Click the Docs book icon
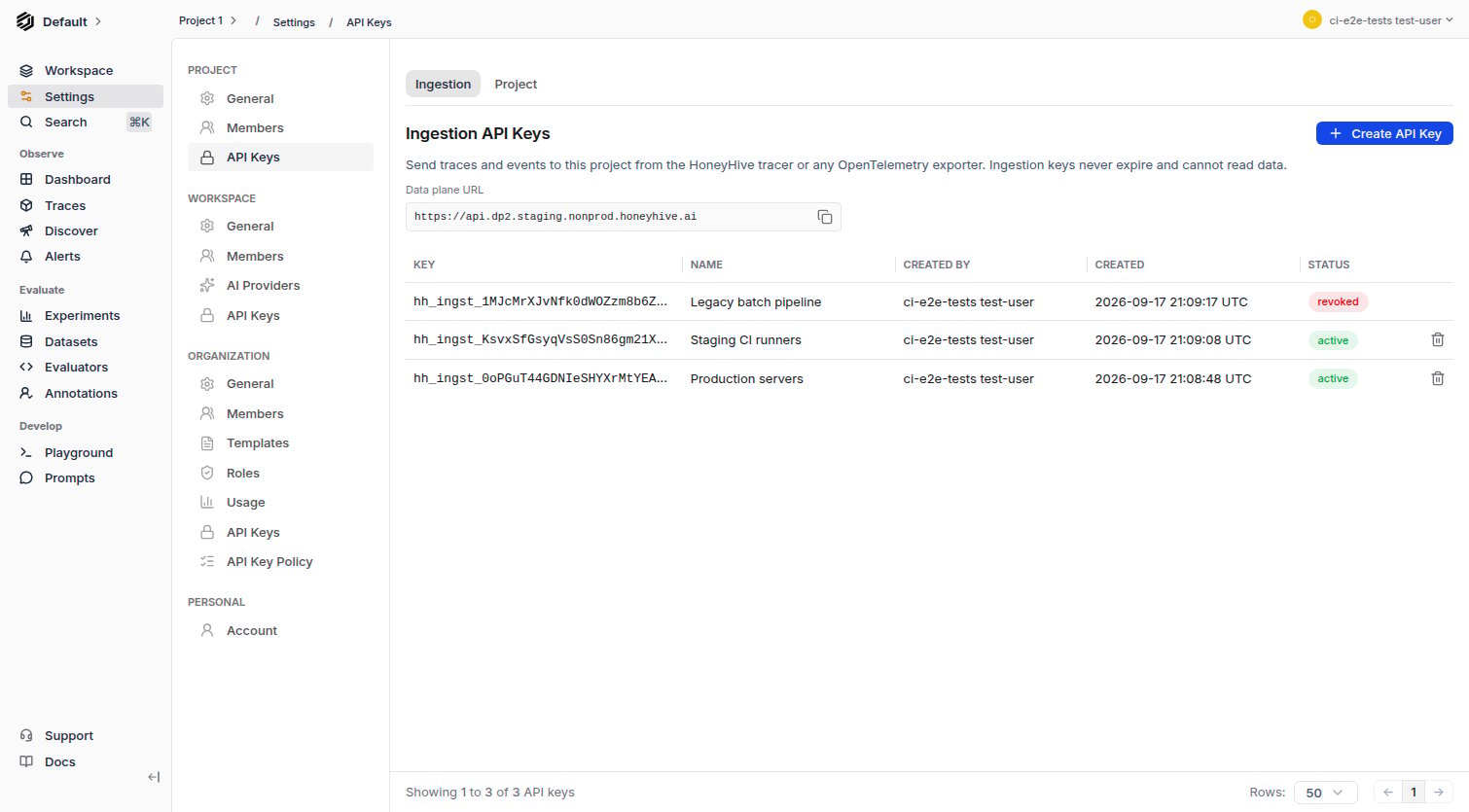Viewport: 1469px width, 812px height. pyautogui.click(x=26, y=761)
